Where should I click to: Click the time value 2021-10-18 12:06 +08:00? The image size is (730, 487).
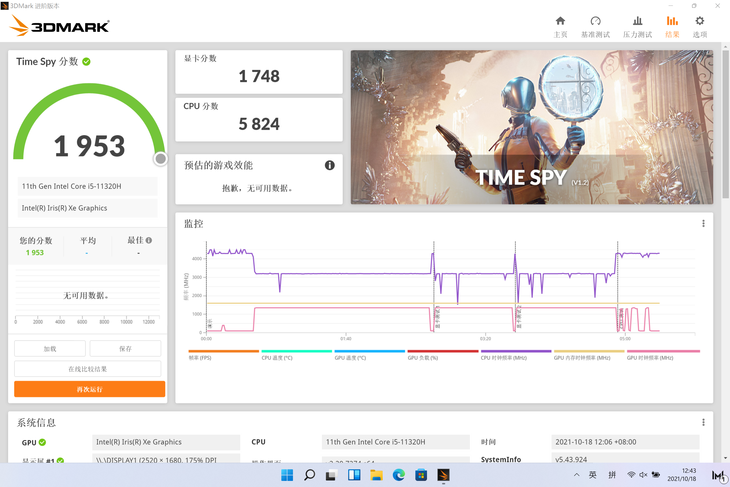click(x=625, y=442)
